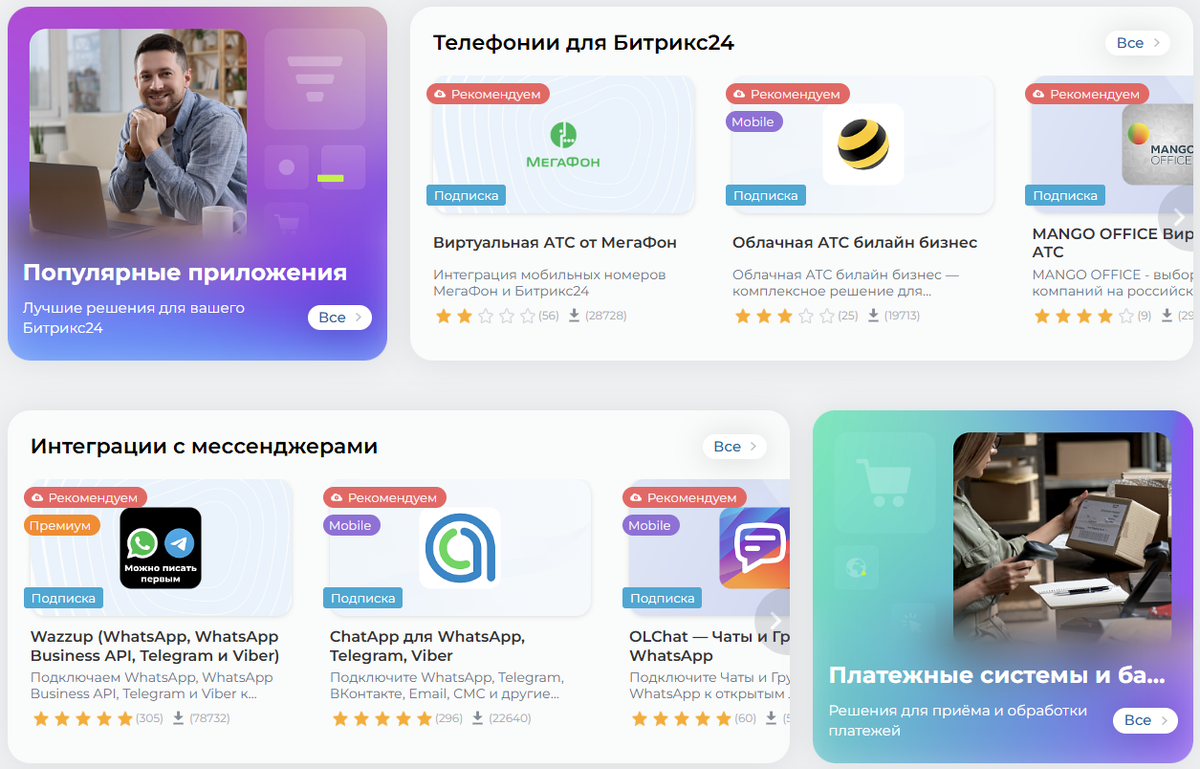Click download icon beside 22640 count
1200x769 pixels.
(478, 718)
